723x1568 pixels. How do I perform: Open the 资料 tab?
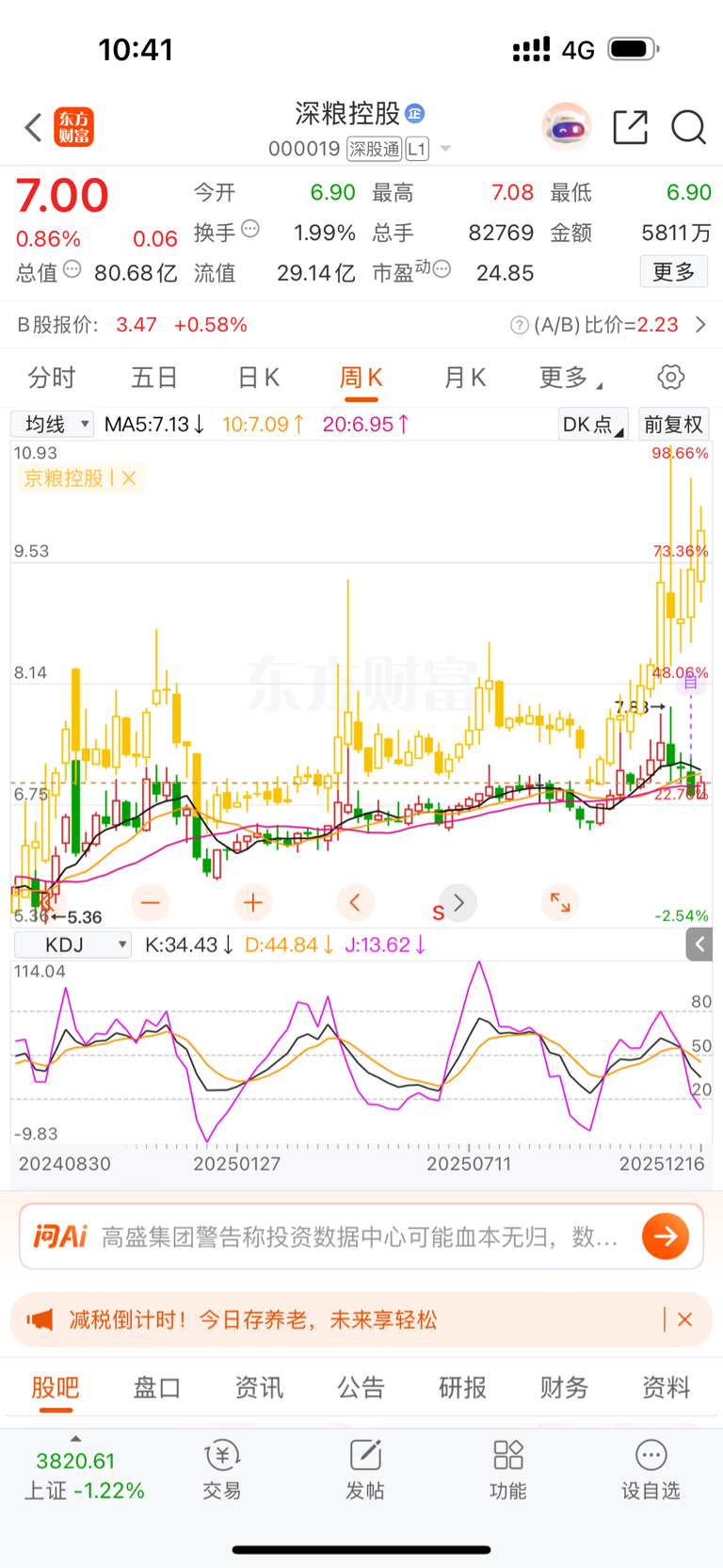pos(667,1387)
